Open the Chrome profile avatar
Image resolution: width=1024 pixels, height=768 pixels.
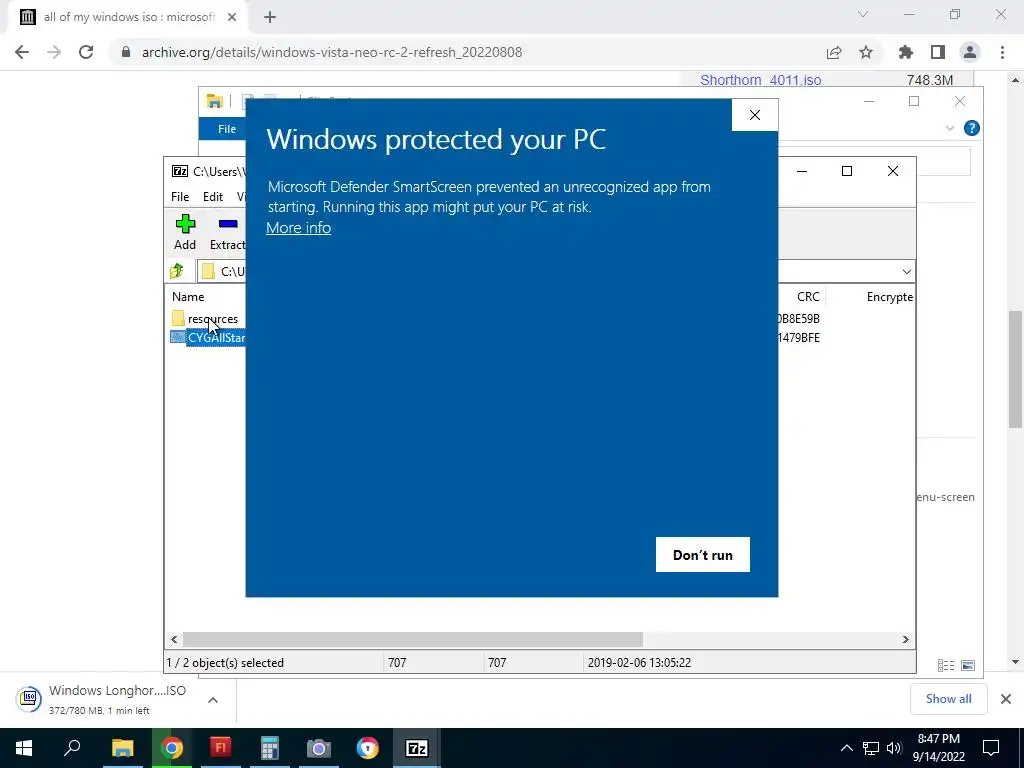[970, 52]
